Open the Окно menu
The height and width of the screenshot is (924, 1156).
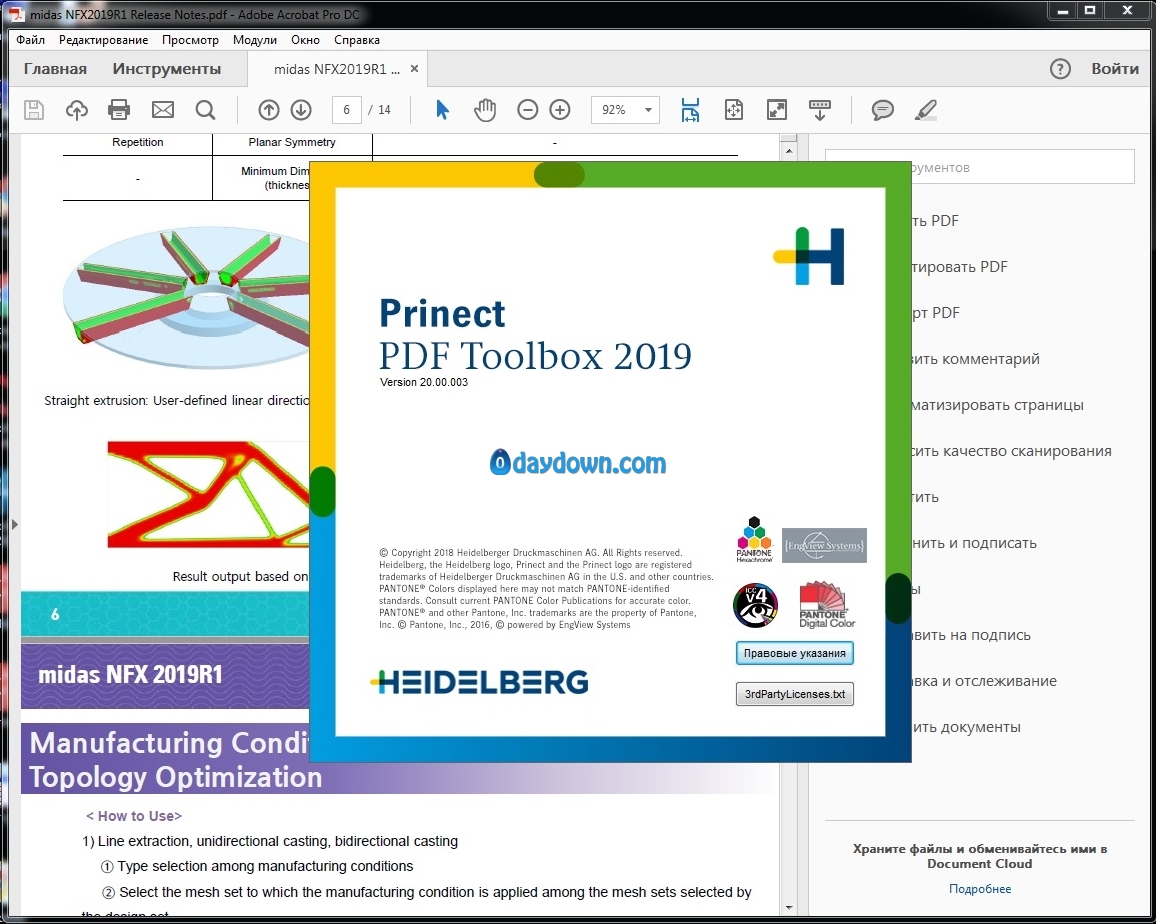[305, 40]
